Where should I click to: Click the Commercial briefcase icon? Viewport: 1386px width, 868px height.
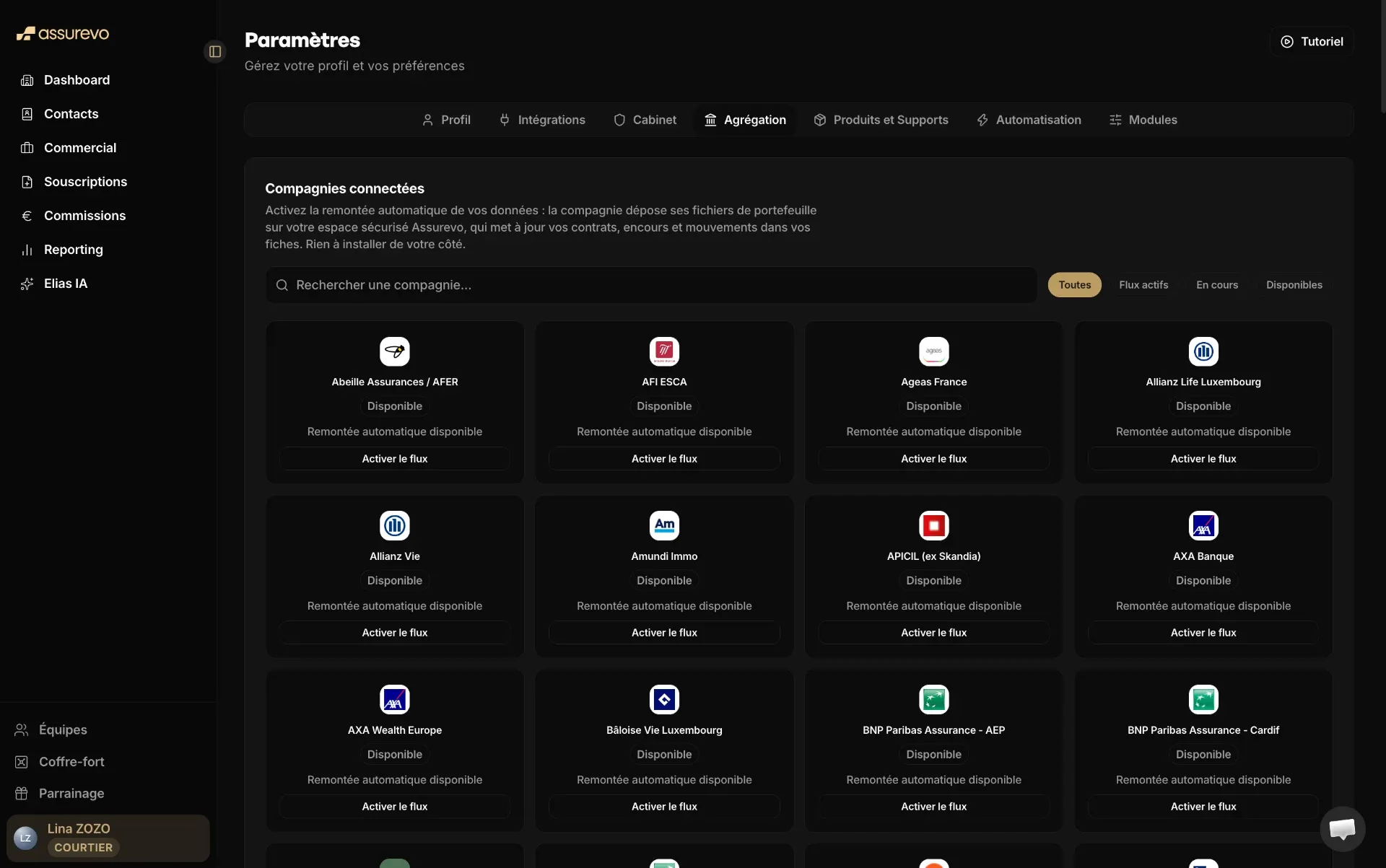point(27,148)
